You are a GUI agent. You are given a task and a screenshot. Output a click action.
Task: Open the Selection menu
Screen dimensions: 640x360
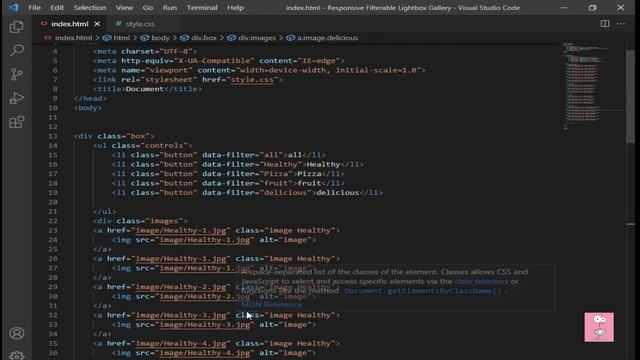[89, 8]
